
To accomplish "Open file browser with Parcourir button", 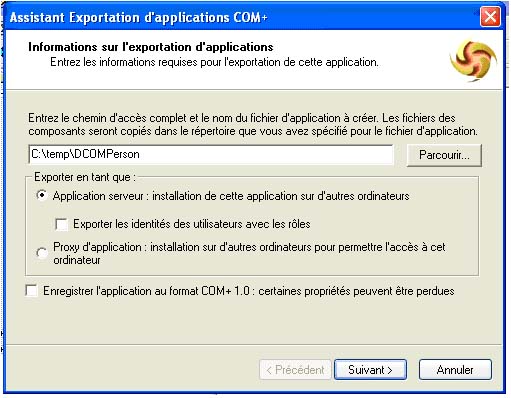I will [444, 155].
